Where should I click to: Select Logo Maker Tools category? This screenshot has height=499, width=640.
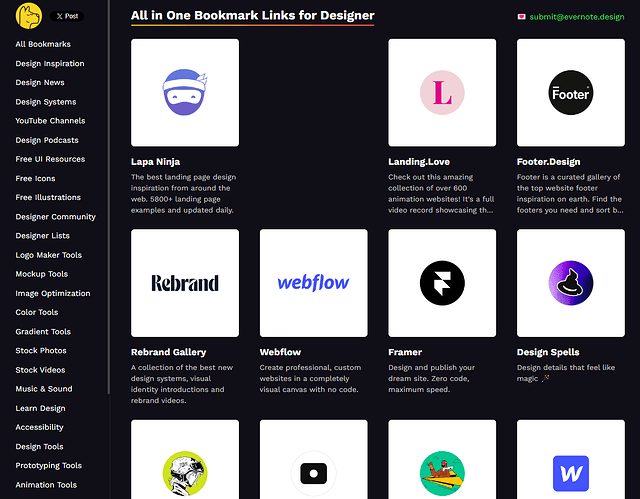coord(49,255)
